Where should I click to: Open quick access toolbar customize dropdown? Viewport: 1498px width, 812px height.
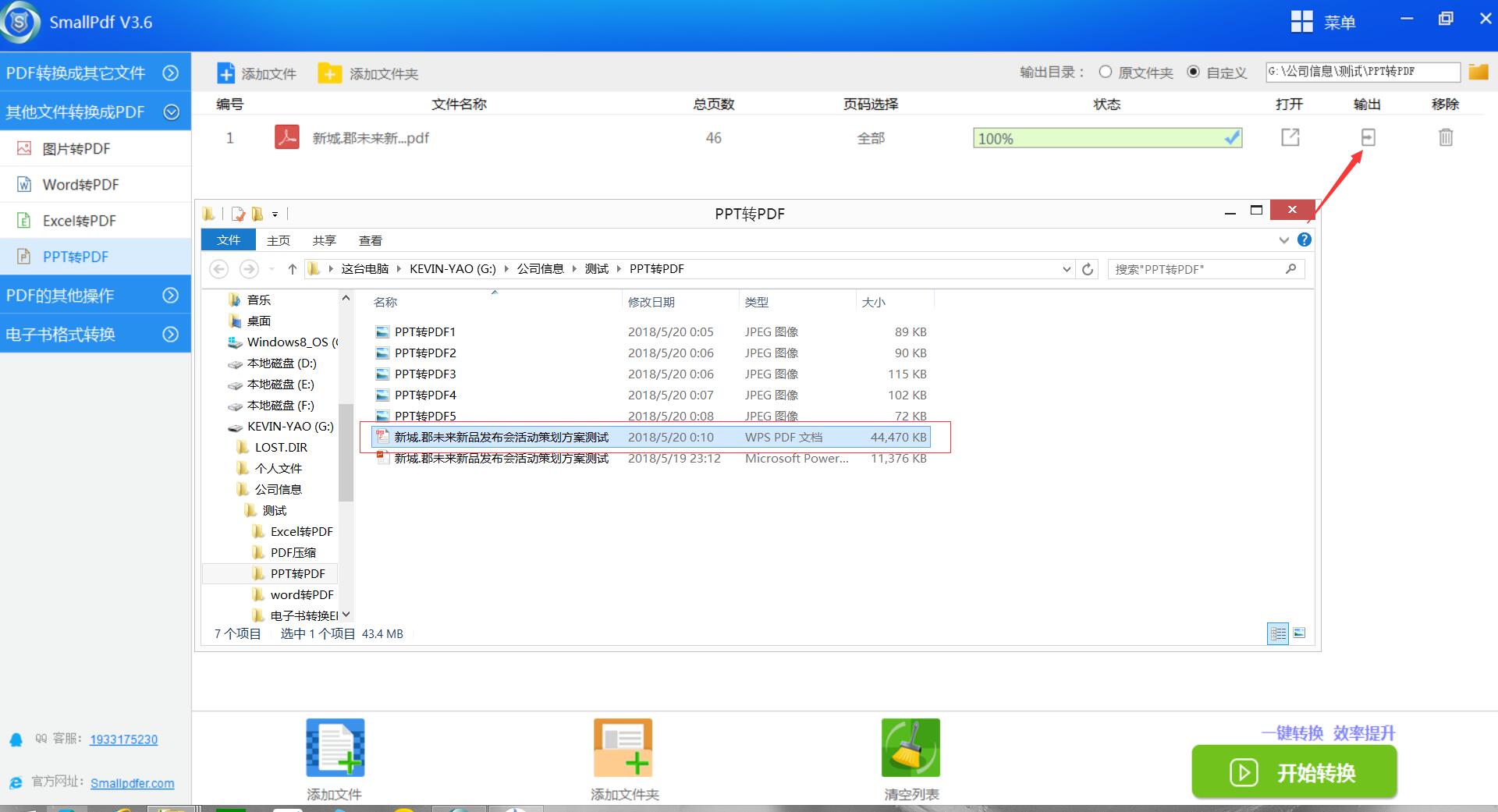(275, 214)
